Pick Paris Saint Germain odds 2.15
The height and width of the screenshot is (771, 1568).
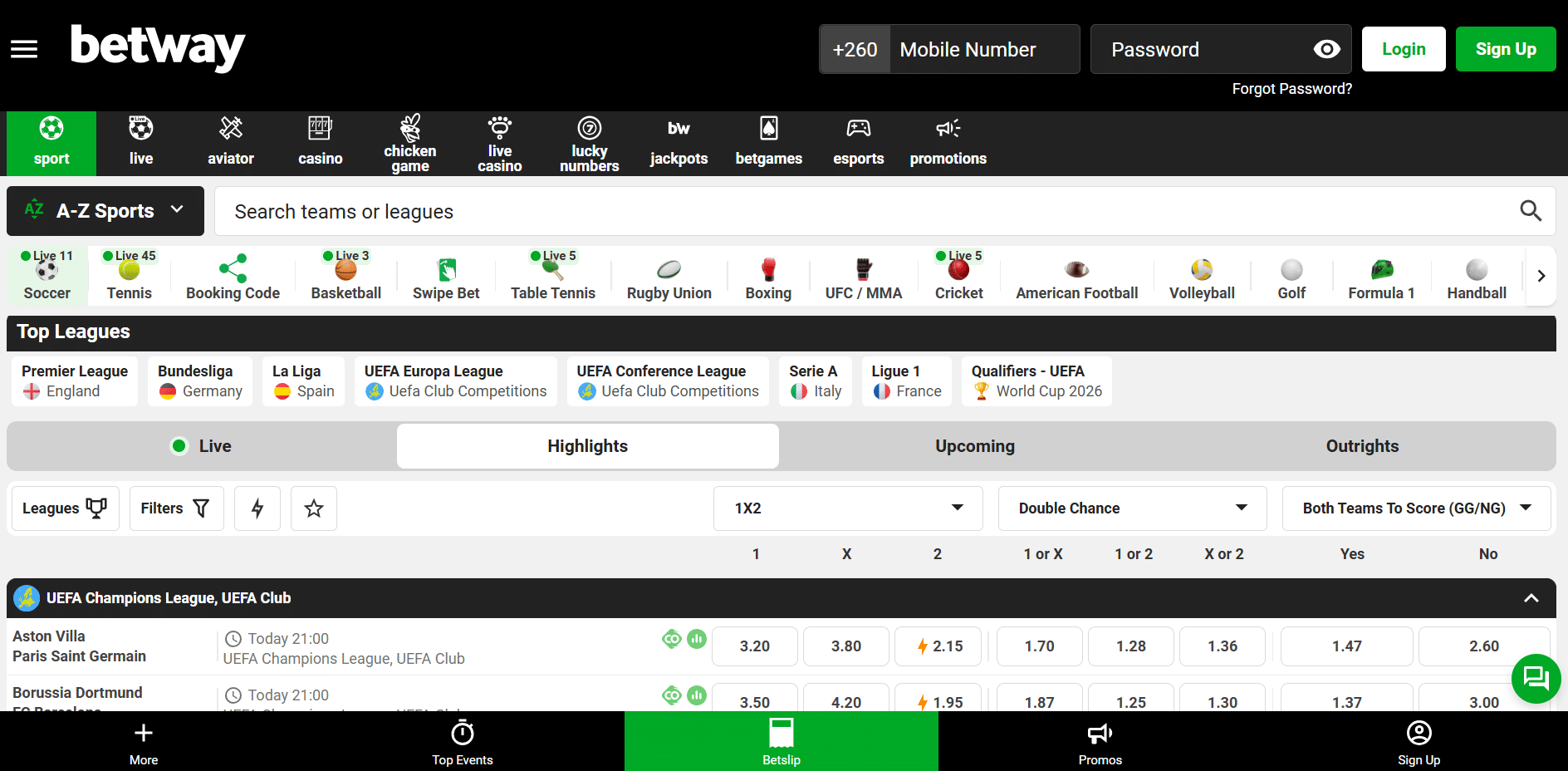(938, 646)
